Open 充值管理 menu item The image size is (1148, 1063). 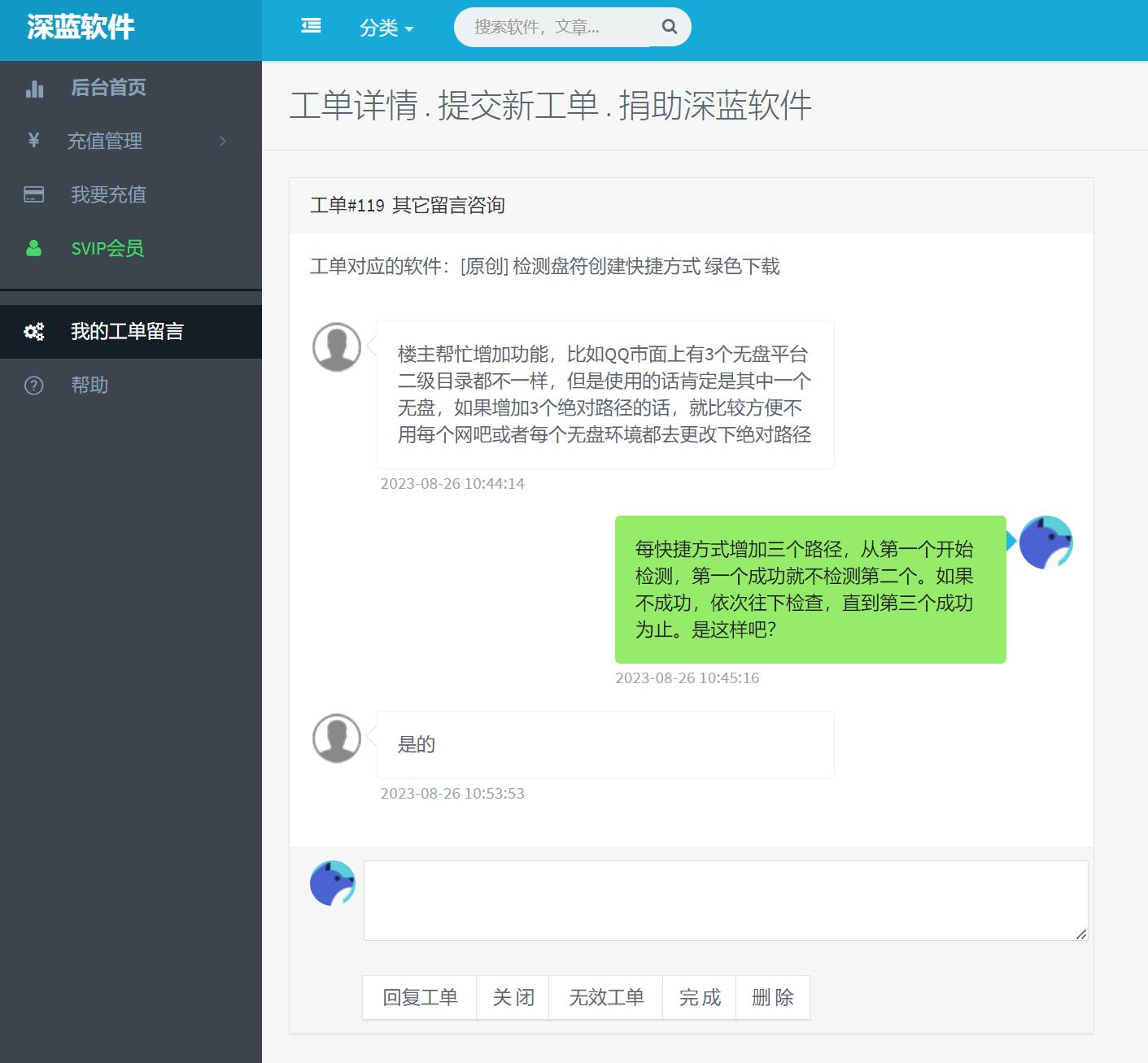(131, 142)
